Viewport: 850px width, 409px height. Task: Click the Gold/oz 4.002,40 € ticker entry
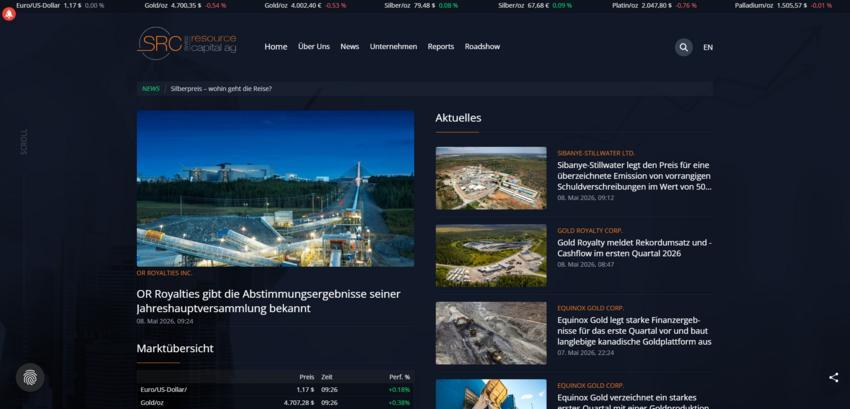click(x=307, y=5)
